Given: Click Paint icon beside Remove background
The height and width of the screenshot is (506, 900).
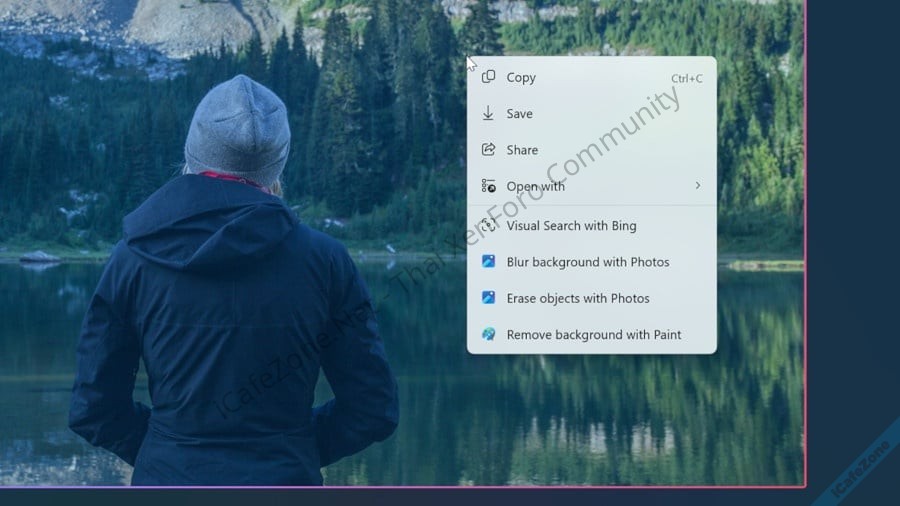Looking at the screenshot, I should [489, 335].
